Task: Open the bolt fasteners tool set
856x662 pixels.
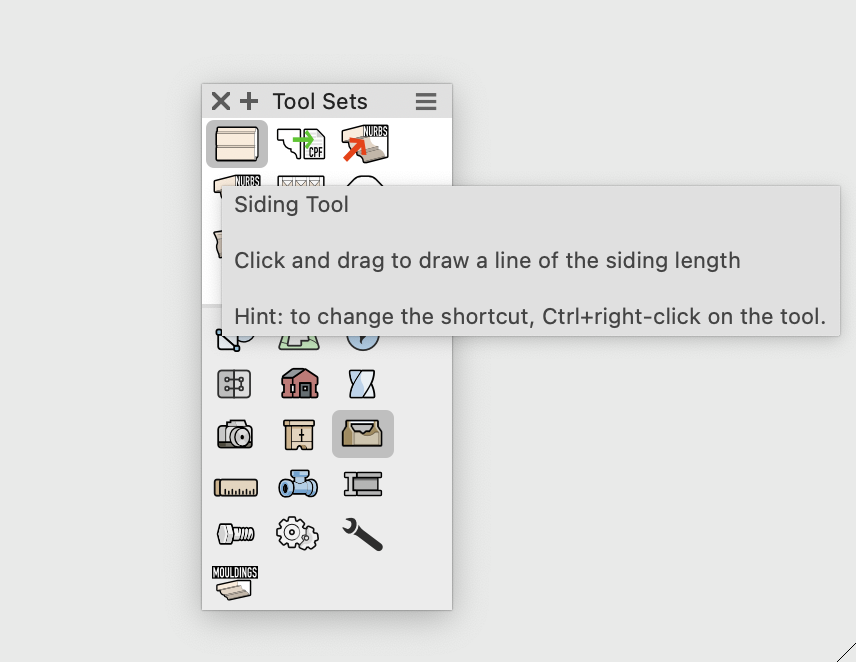Action: tap(235, 534)
